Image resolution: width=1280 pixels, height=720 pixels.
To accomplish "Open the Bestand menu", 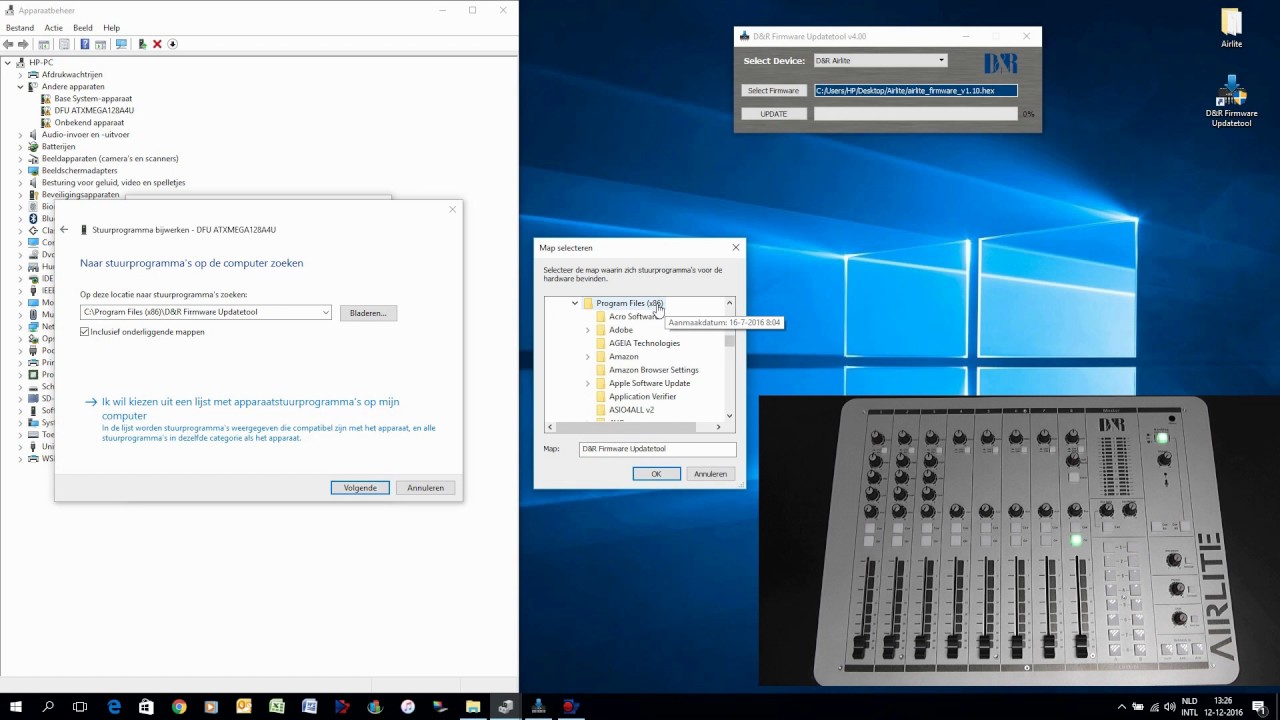I will tap(20, 28).
